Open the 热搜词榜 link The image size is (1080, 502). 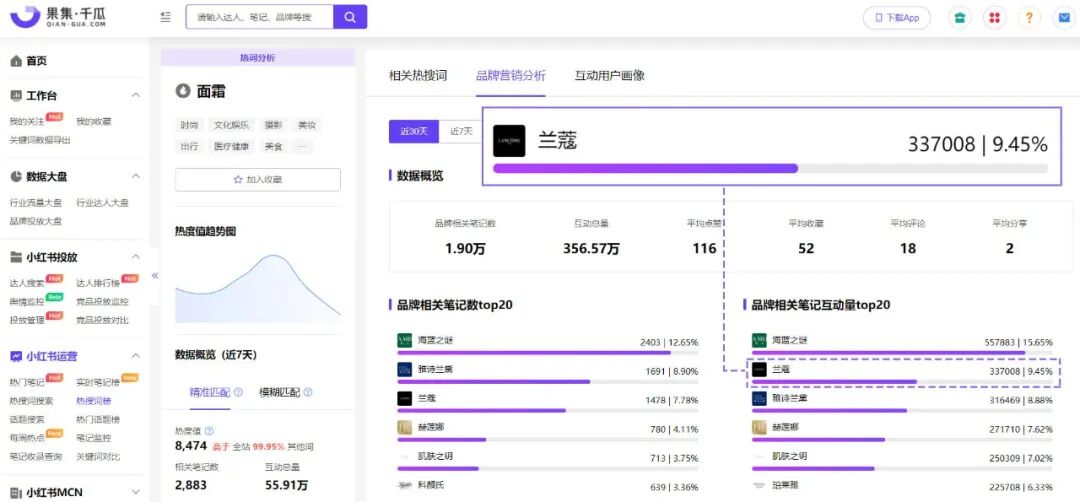coord(94,401)
